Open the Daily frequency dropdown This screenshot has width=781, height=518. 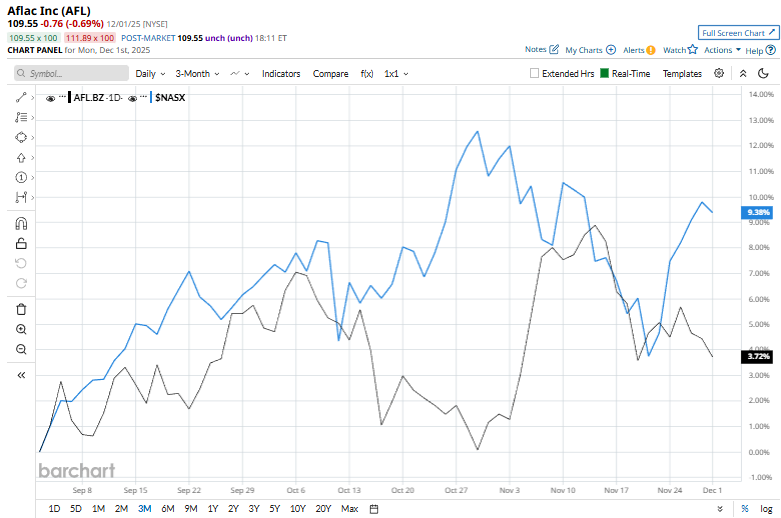150,74
